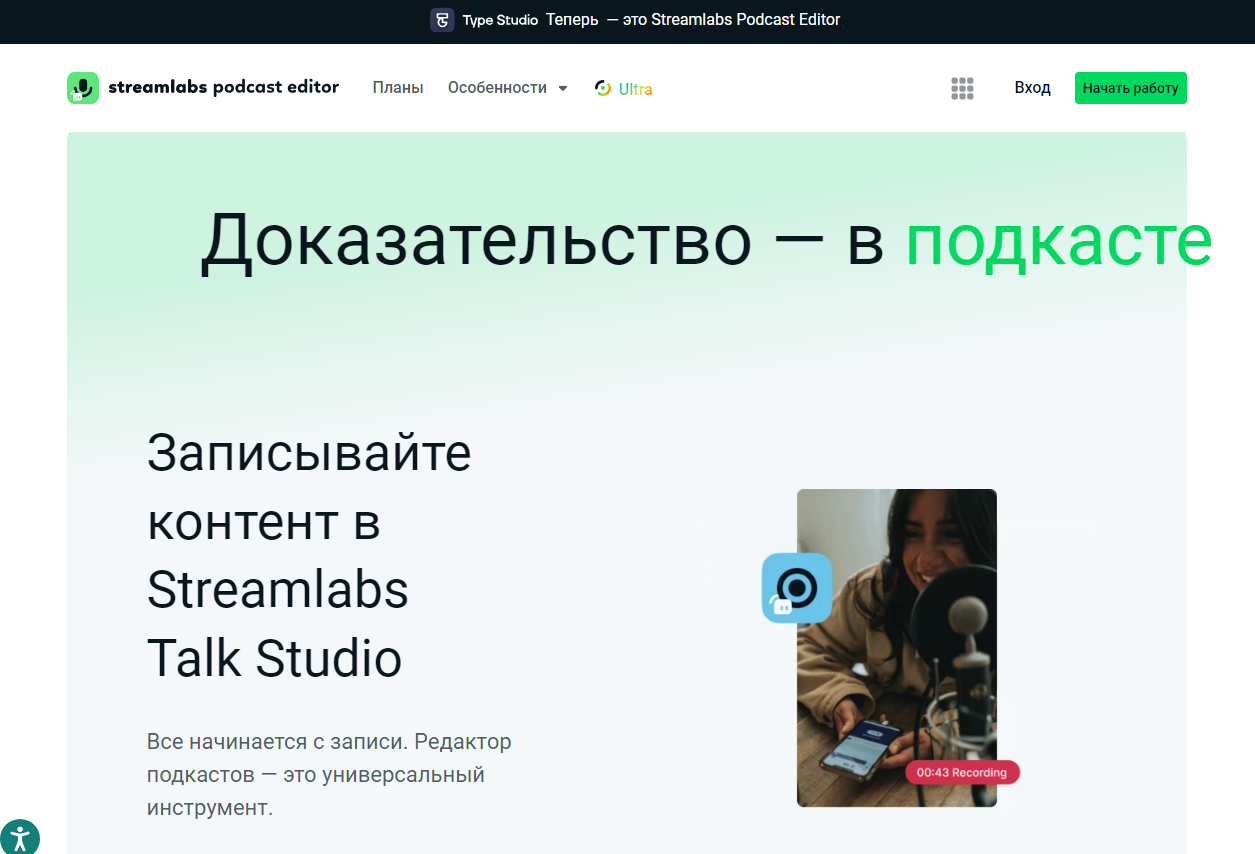Click the "это Streamlabs Podcast Editor" banner text
The width and height of the screenshot is (1255, 854).
(731, 19)
